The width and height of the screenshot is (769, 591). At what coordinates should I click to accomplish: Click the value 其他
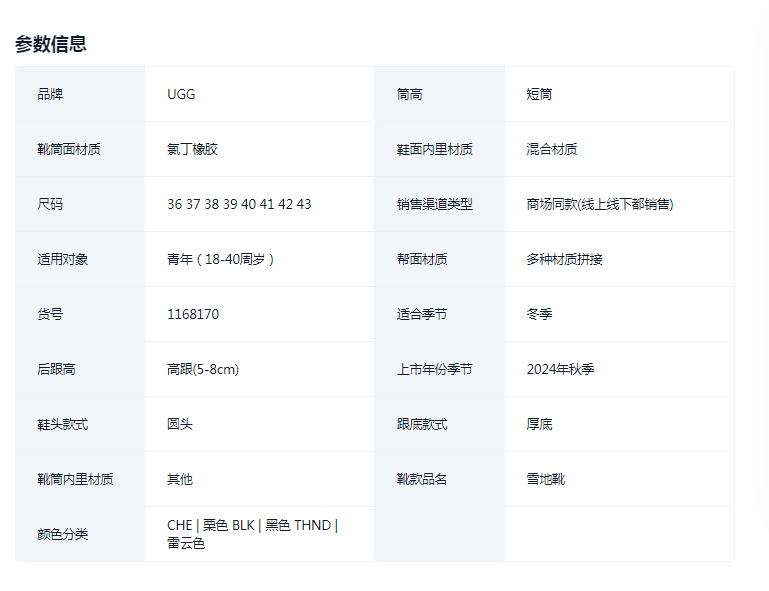coord(180,478)
